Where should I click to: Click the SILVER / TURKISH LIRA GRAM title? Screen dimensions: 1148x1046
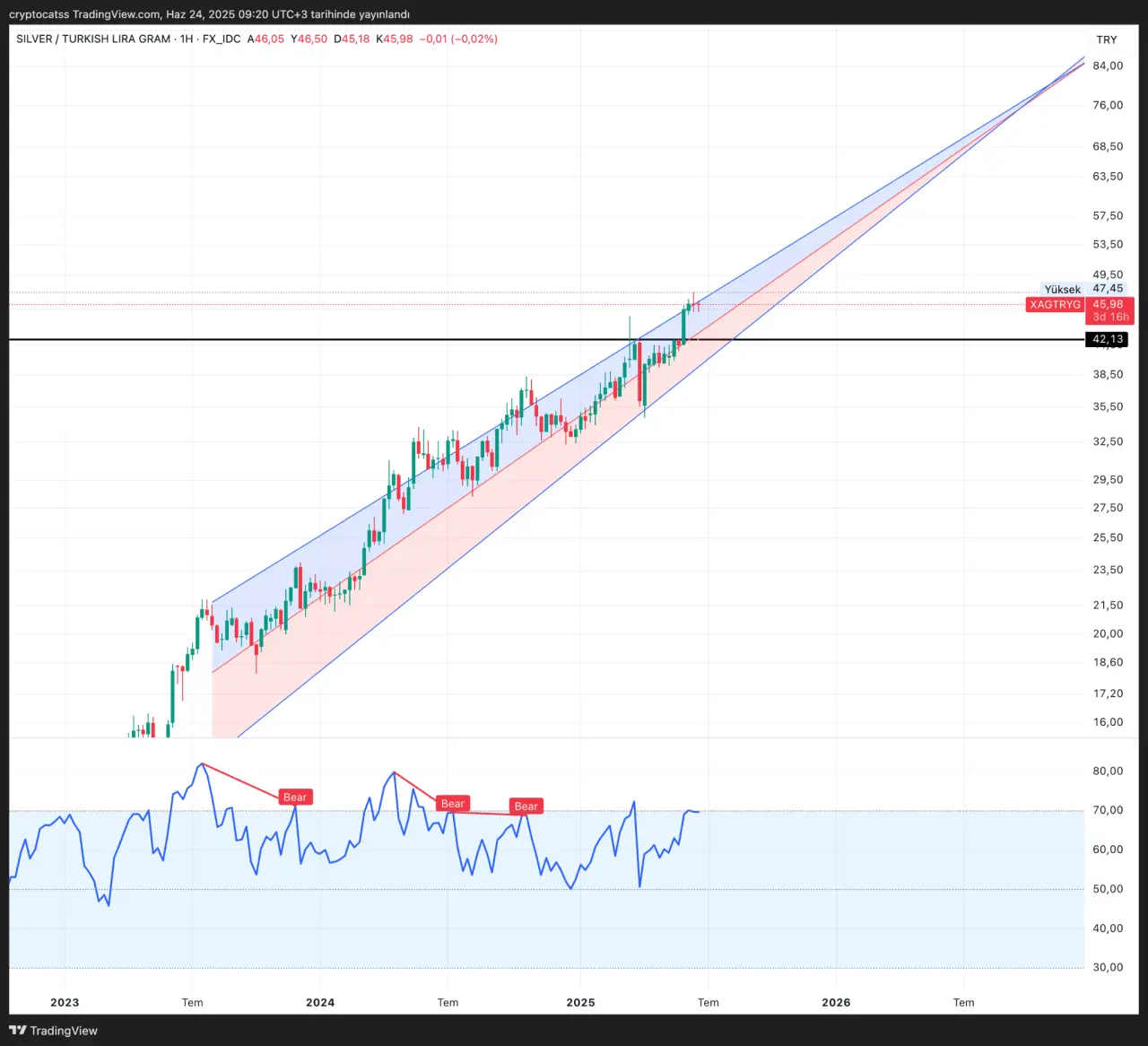[x=93, y=39]
